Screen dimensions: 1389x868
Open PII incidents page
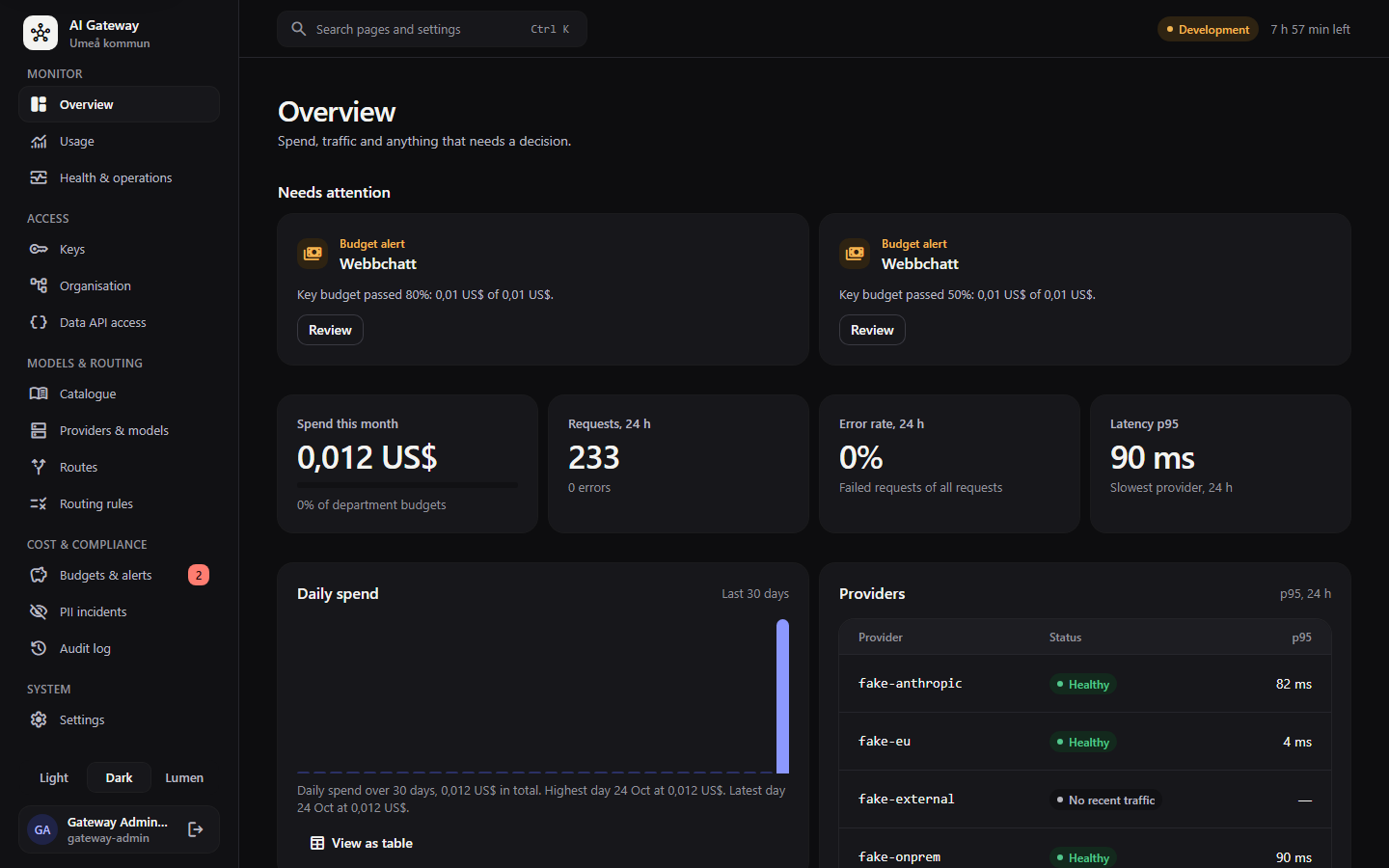tap(119, 611)
